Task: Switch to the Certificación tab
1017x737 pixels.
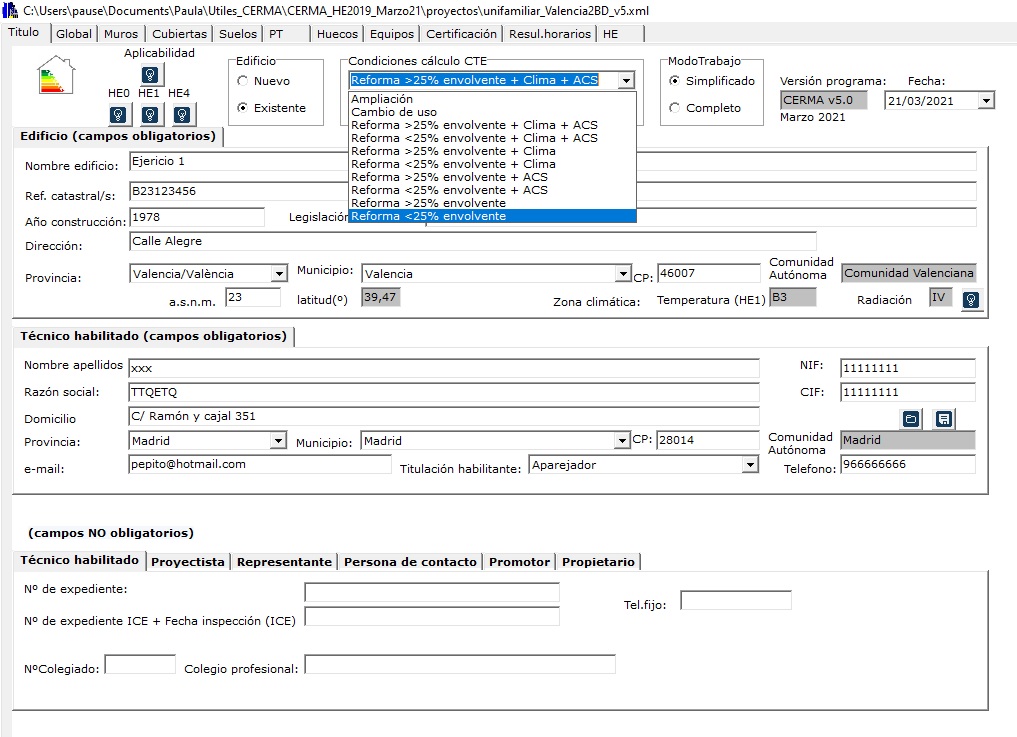Action: (x=461, y=34)
